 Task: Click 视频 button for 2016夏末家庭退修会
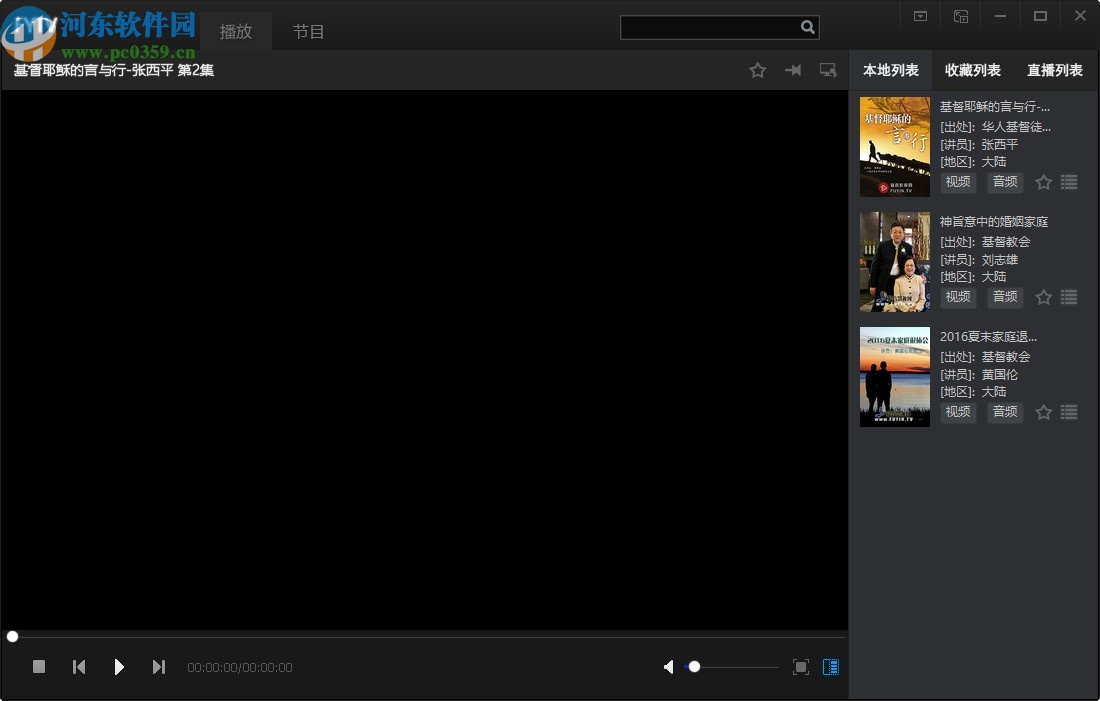(x=957, y=412)
